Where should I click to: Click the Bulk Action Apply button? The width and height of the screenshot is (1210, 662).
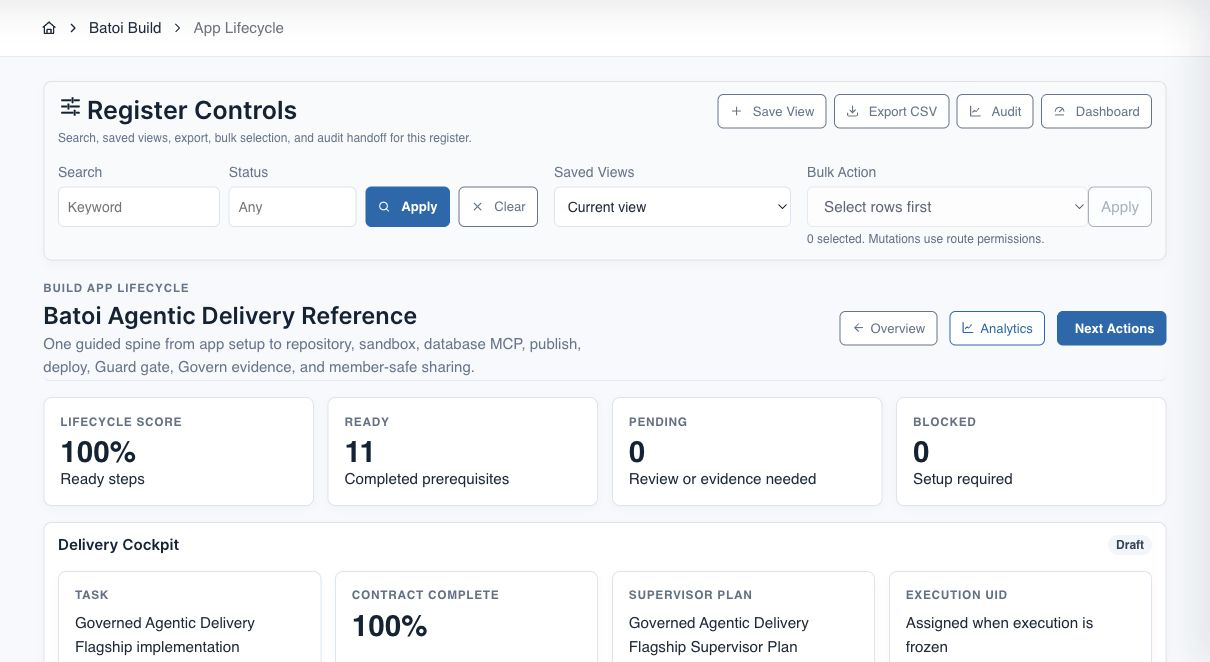pyautogui.click(x=1120, y=207)
